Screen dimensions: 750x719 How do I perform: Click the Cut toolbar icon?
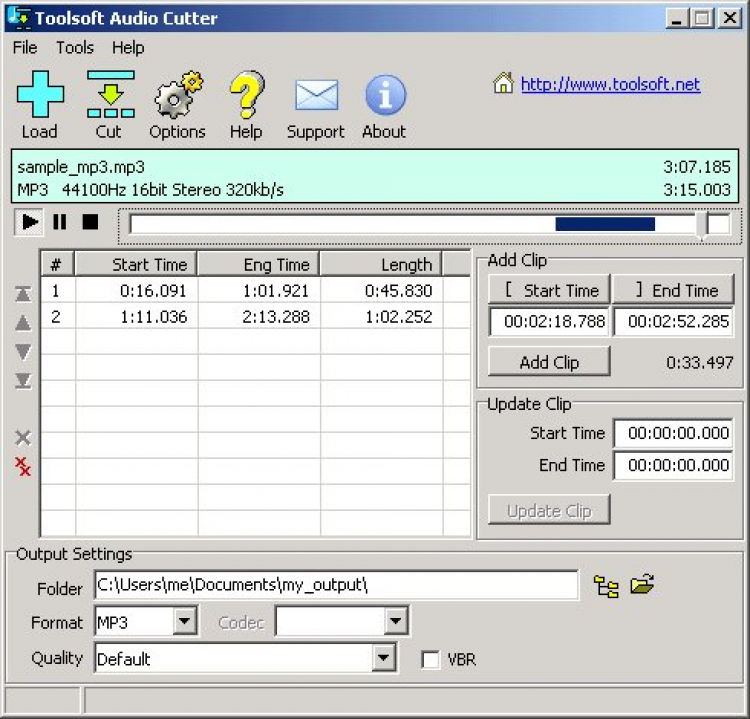click(x=110, y=94)
